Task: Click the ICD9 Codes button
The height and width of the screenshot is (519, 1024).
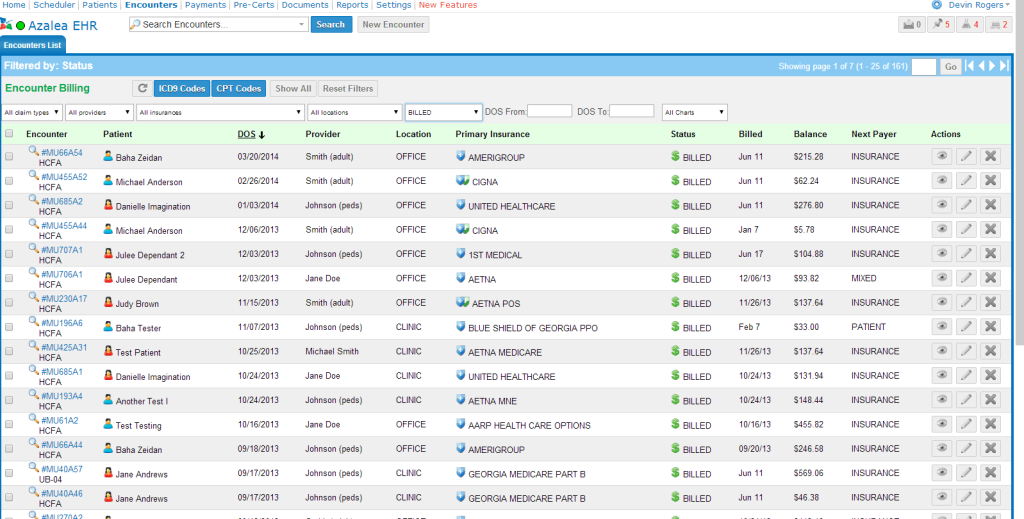Action: [x=182, y=89]
